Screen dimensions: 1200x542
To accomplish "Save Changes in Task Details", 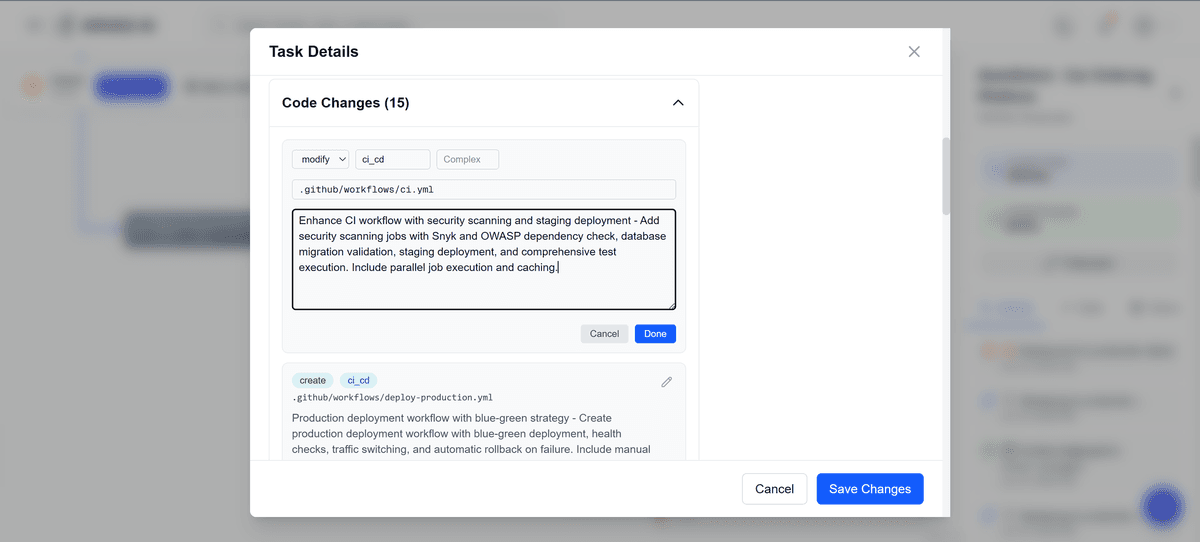I will tap(870, 489).
